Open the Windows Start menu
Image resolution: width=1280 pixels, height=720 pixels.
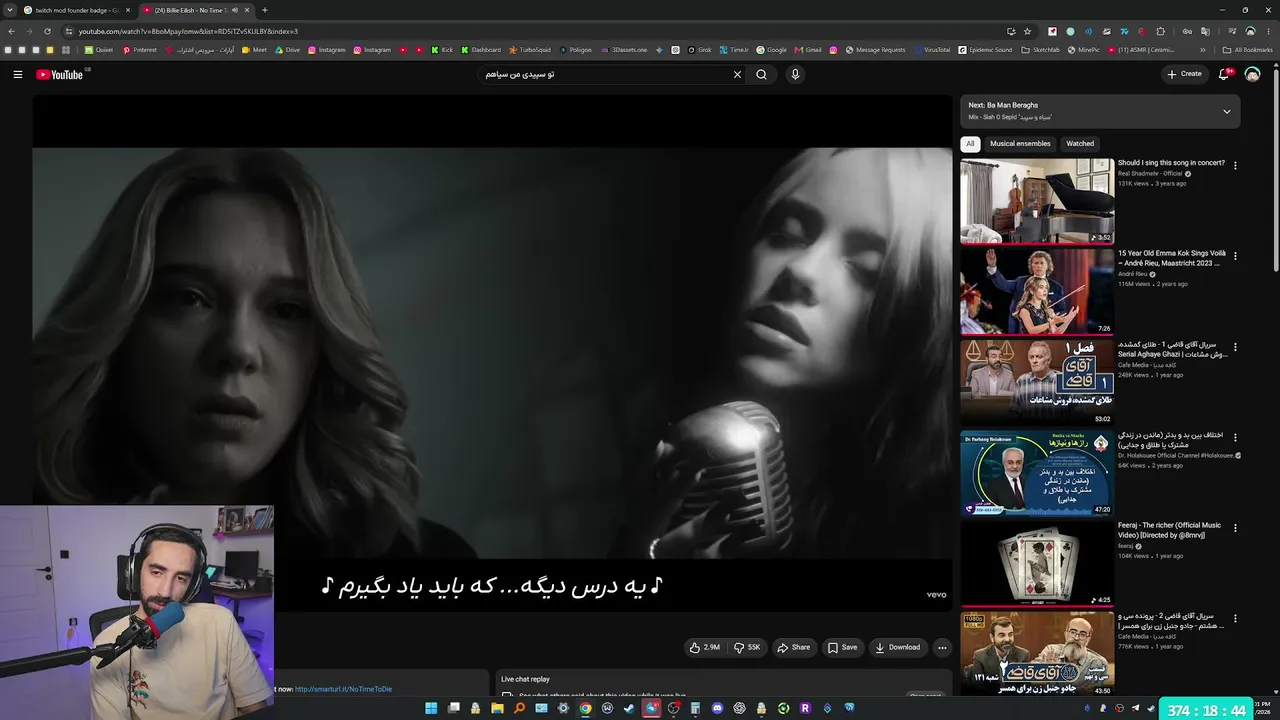click(x=431, y=708)
